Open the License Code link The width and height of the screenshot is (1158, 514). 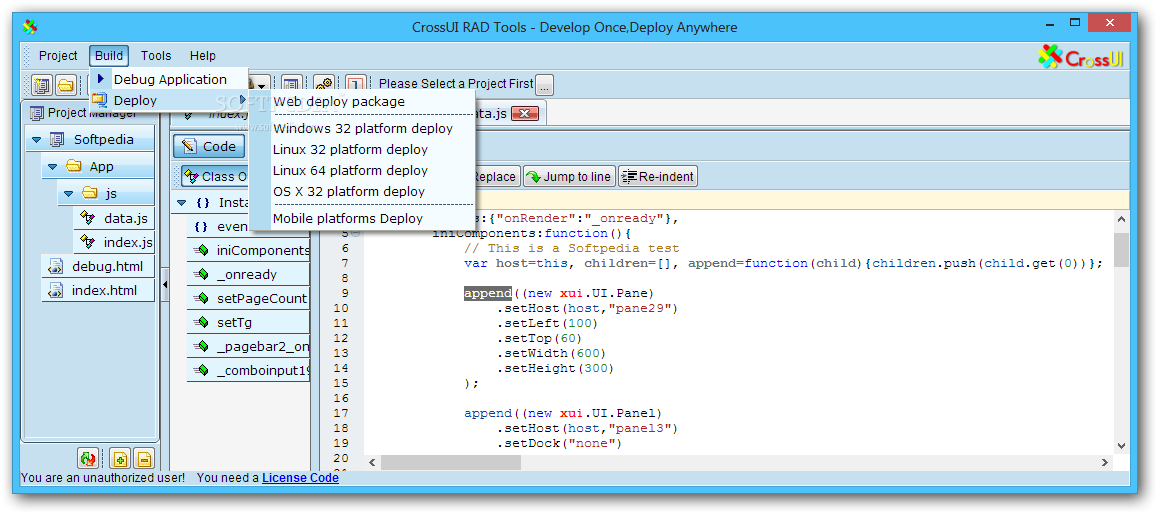[x=301, y=478]
